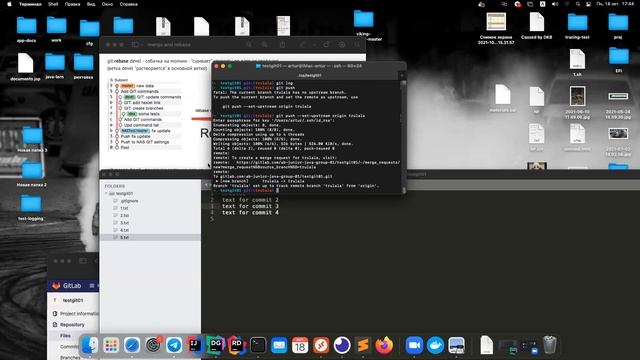Open Calendar showing 18 in Dock

[x=300, y=345]
